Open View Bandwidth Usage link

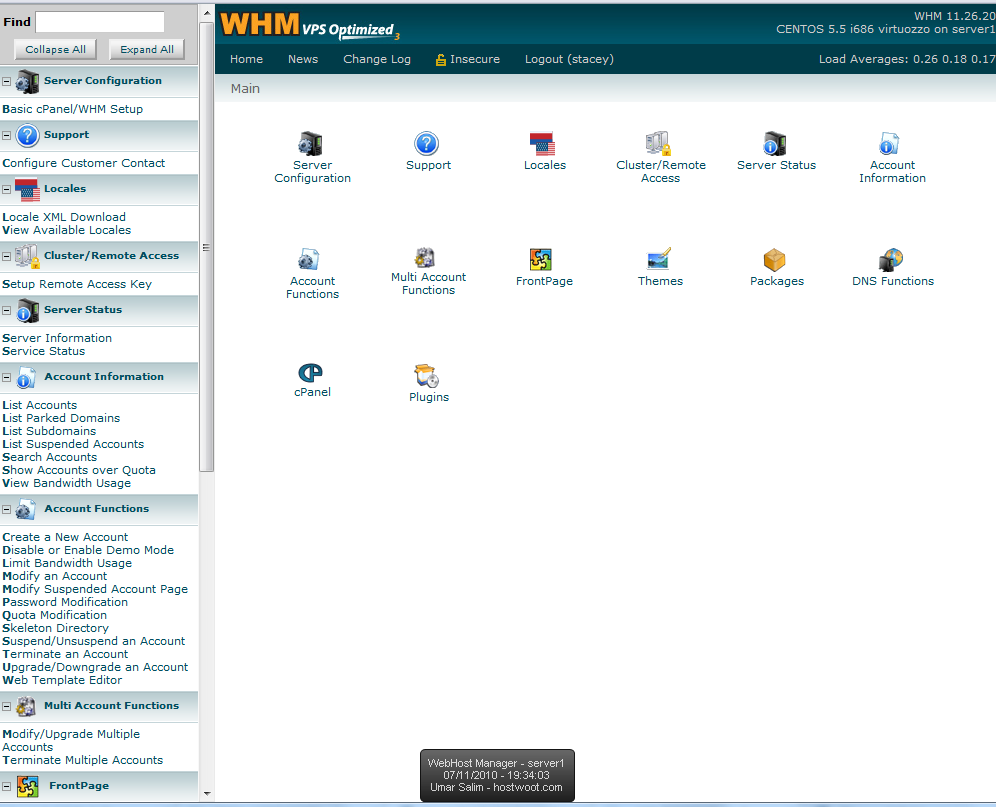[x=66, y=483]
